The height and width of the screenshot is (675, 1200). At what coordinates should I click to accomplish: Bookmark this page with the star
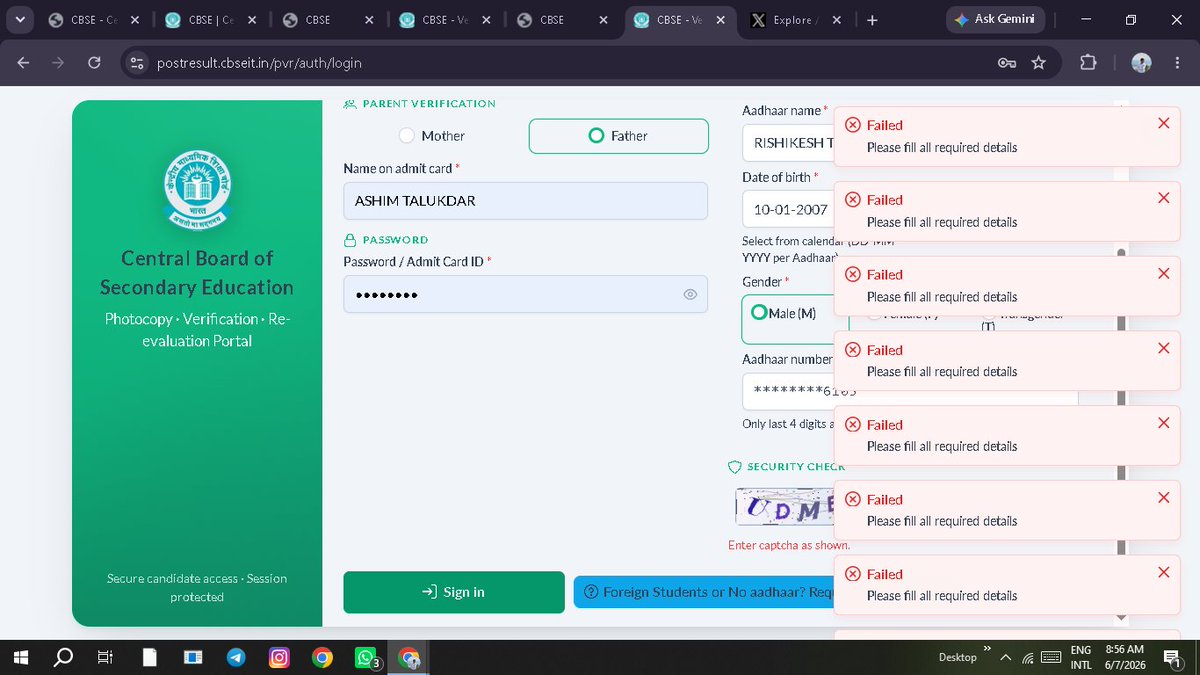pyautogui.click(x=1039, y=63)
